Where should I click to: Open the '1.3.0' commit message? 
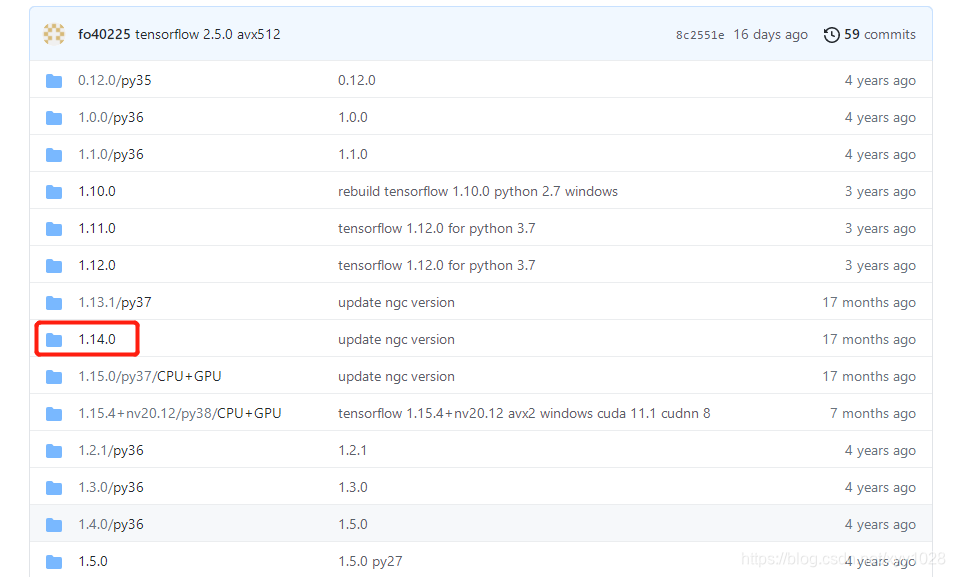(x=353, y=488)
